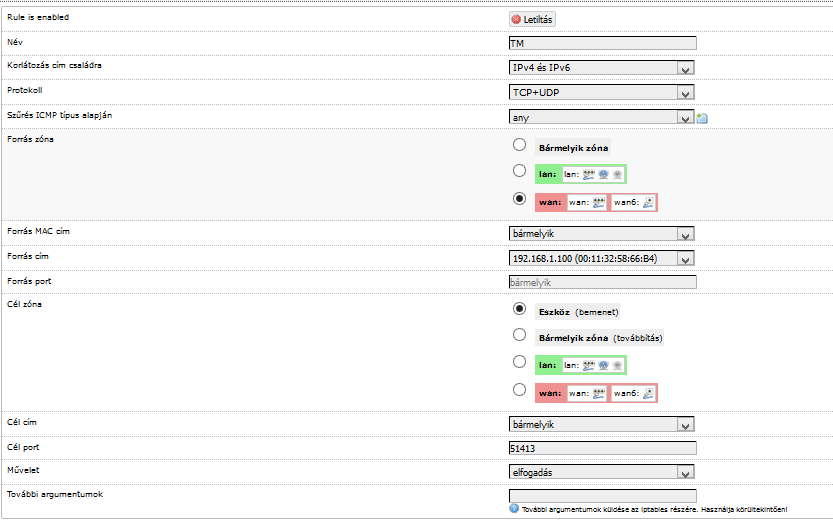Click the wan ethernet interface icon in Forrás zóna
The width and height of the screenshot is (833, 527).
(599, 202)
